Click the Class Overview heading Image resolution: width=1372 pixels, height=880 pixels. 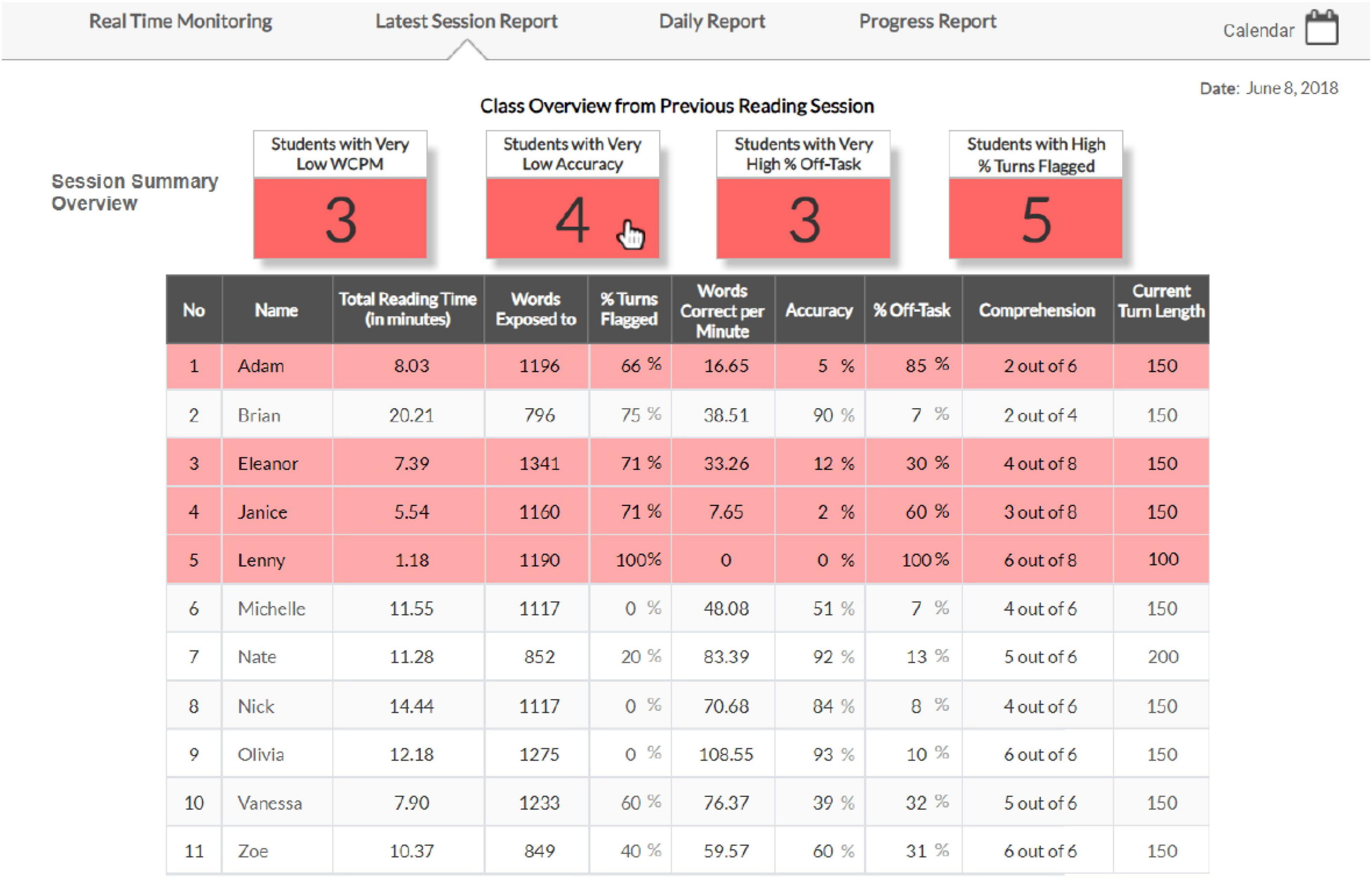(677, 106)
